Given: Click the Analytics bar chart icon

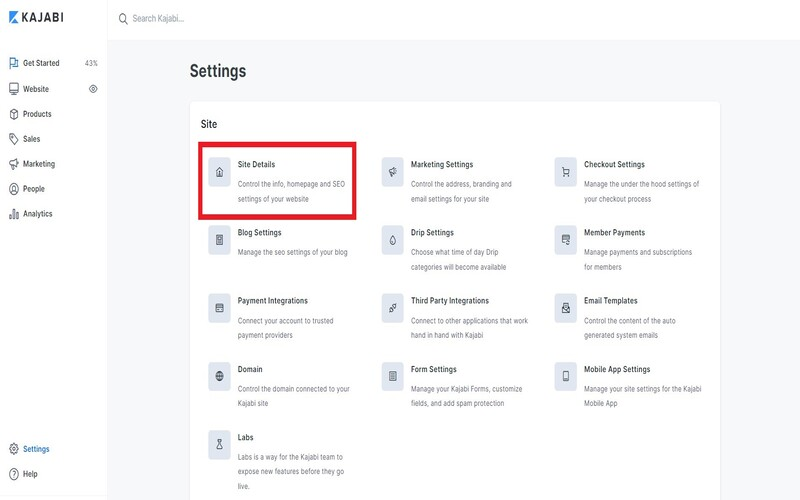Looking at the screenshot, I should [14, 214].
